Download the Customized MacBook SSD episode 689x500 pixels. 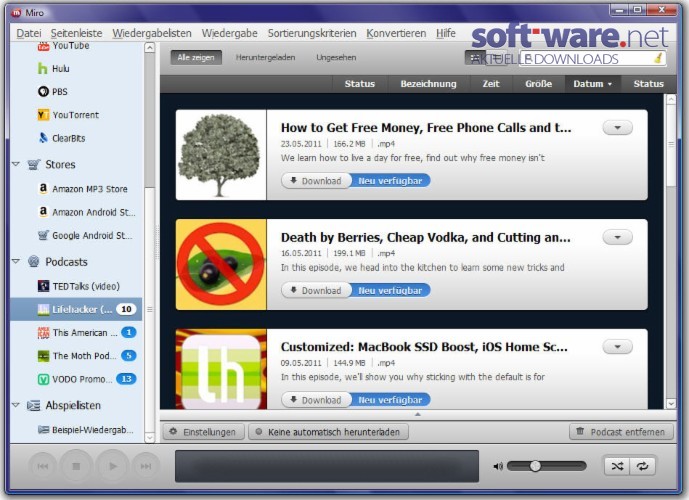316,400
